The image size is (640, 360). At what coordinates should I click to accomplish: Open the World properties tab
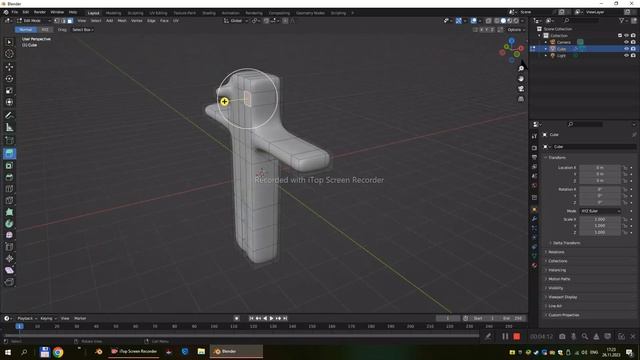[x=534, y=186]
